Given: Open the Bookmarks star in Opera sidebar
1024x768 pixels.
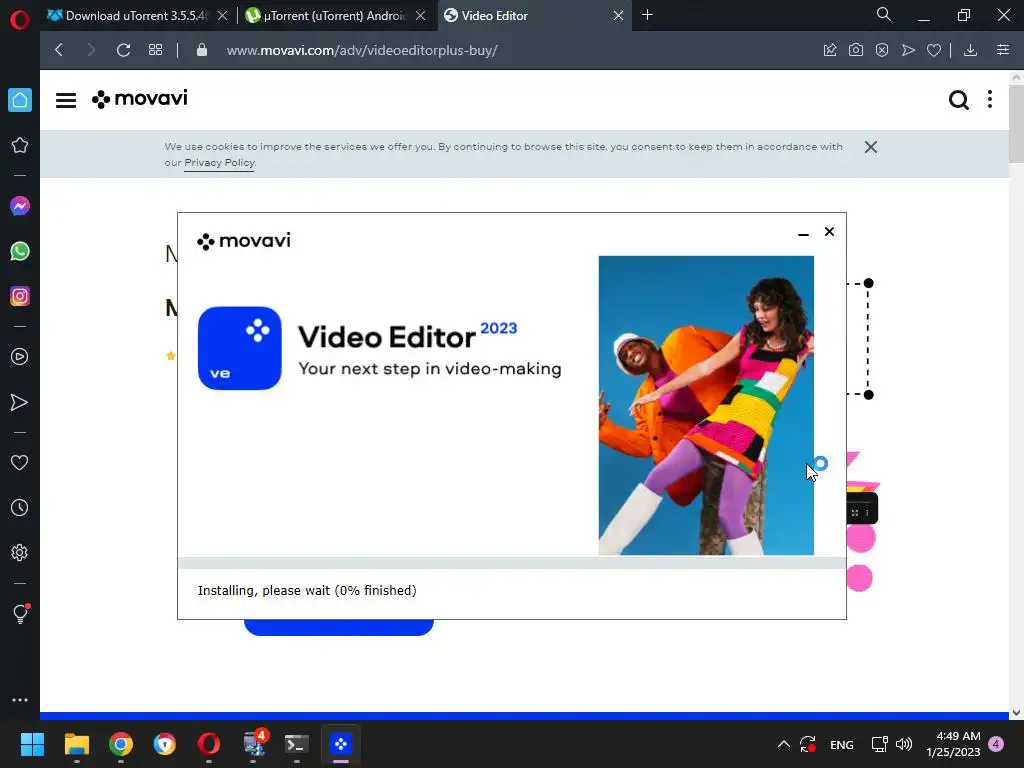Looking at the screenshot, I should (20, 145).
